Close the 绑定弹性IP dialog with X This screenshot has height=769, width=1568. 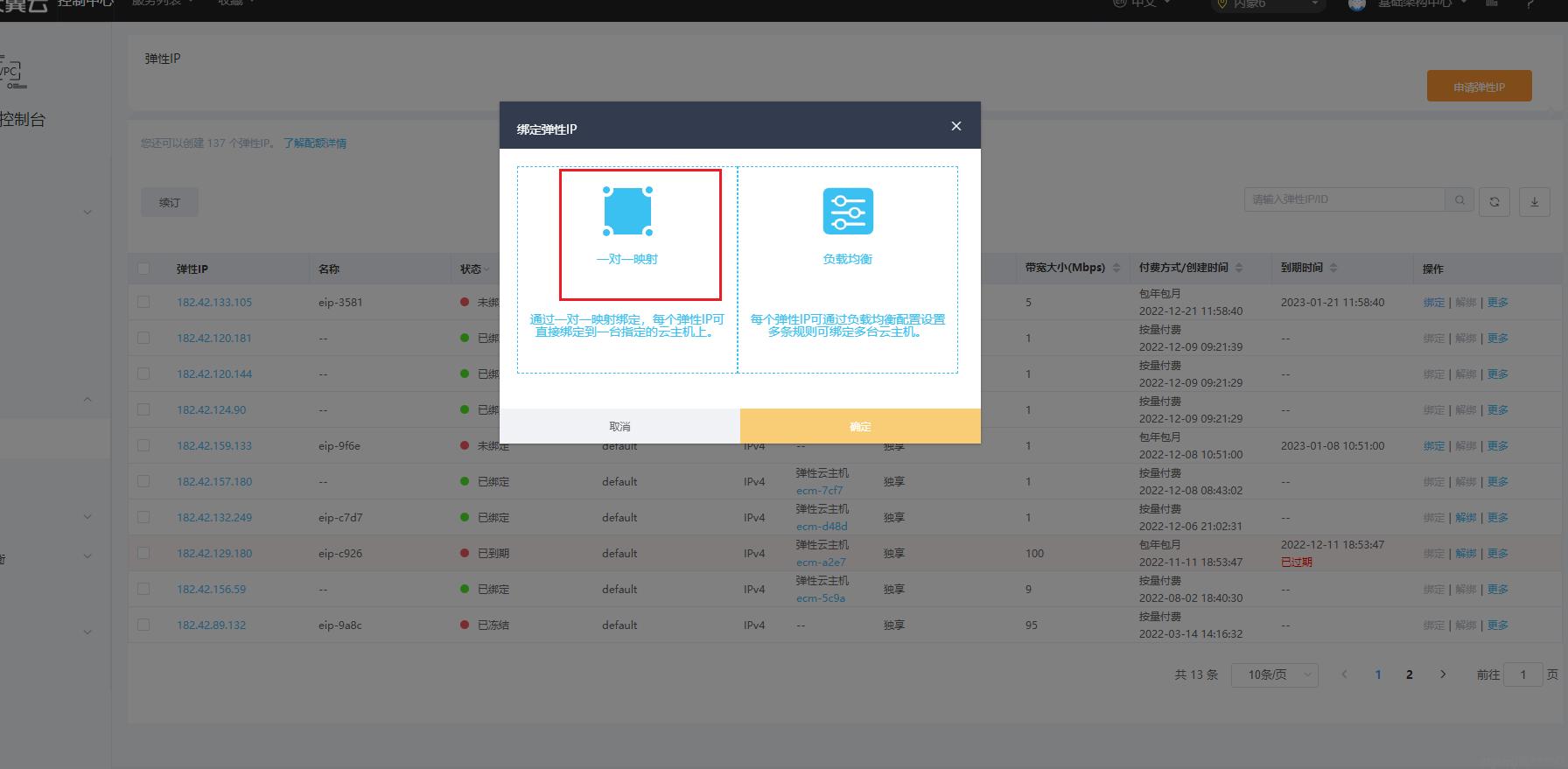point(955,126)
